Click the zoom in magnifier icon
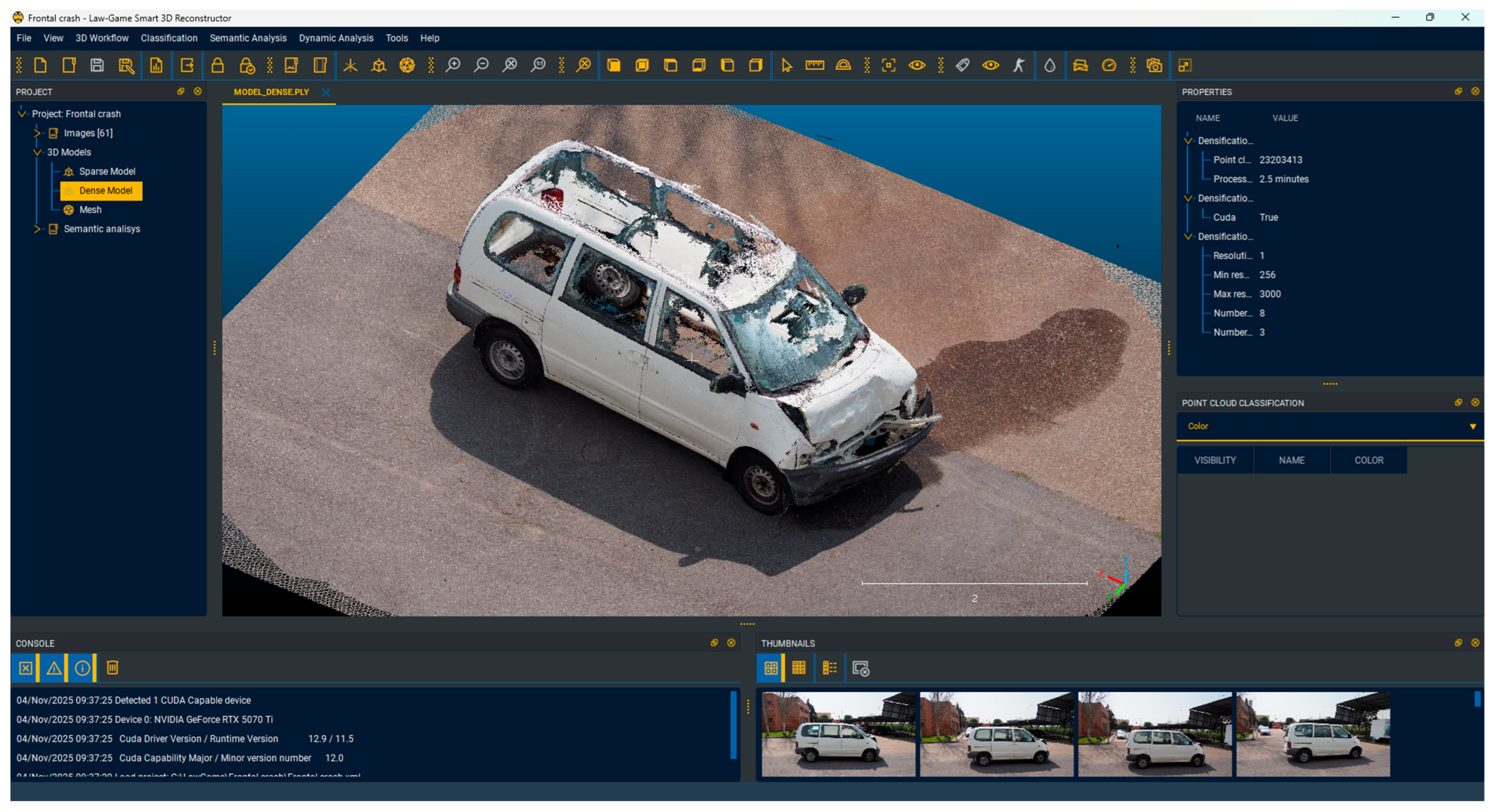The width and height of the screenshot is (1492, 812). click(453, 65)
